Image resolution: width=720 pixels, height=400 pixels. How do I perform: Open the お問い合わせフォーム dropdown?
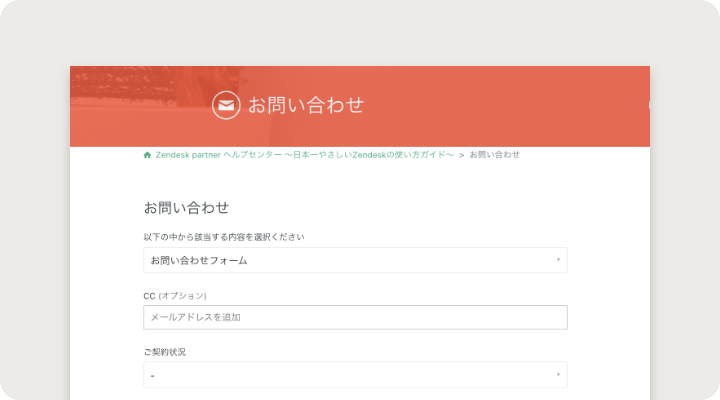point(355,260)
